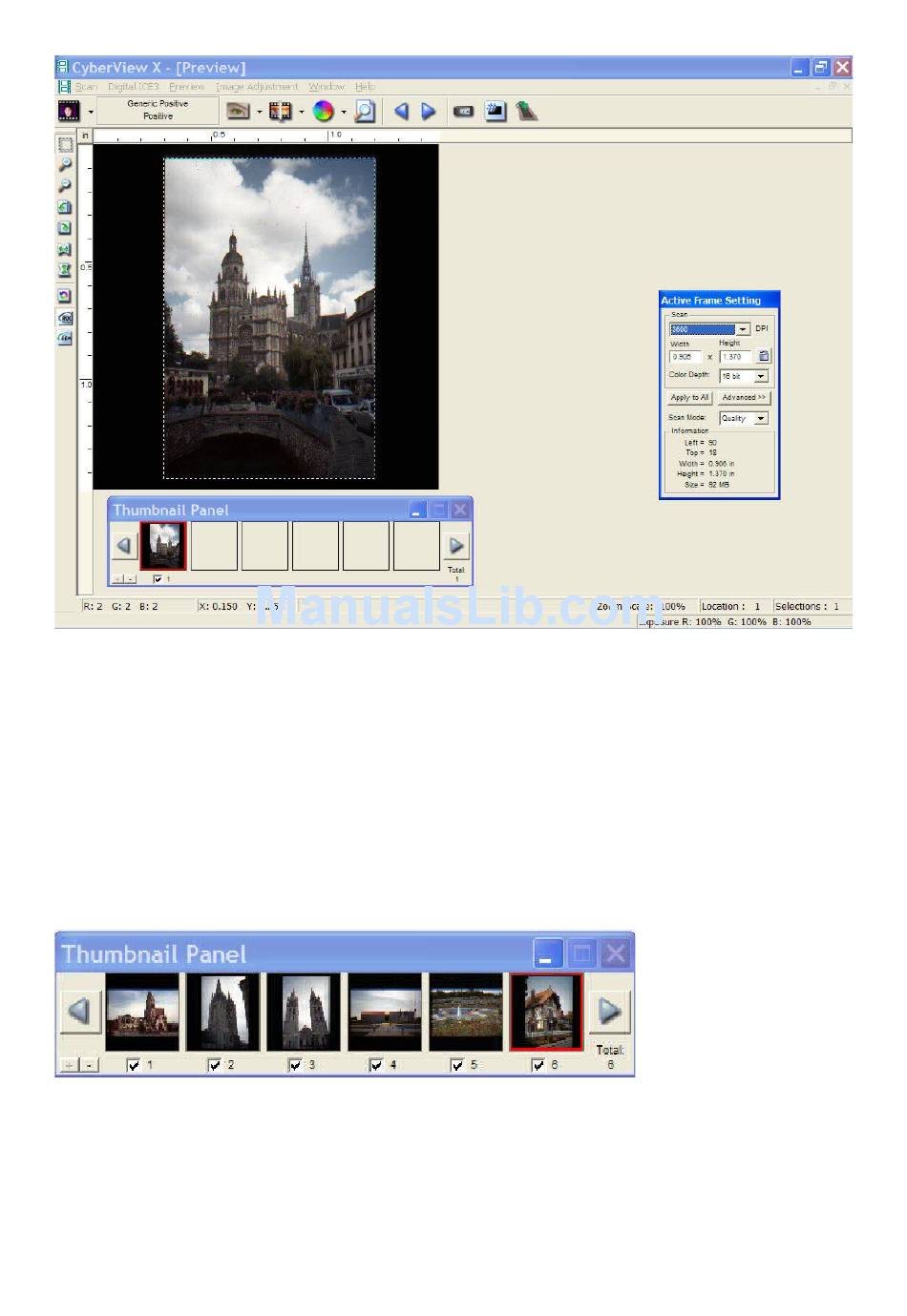The image size is (907, 1316).
Task: Open the Window menu
Action: tap(327, 87)
